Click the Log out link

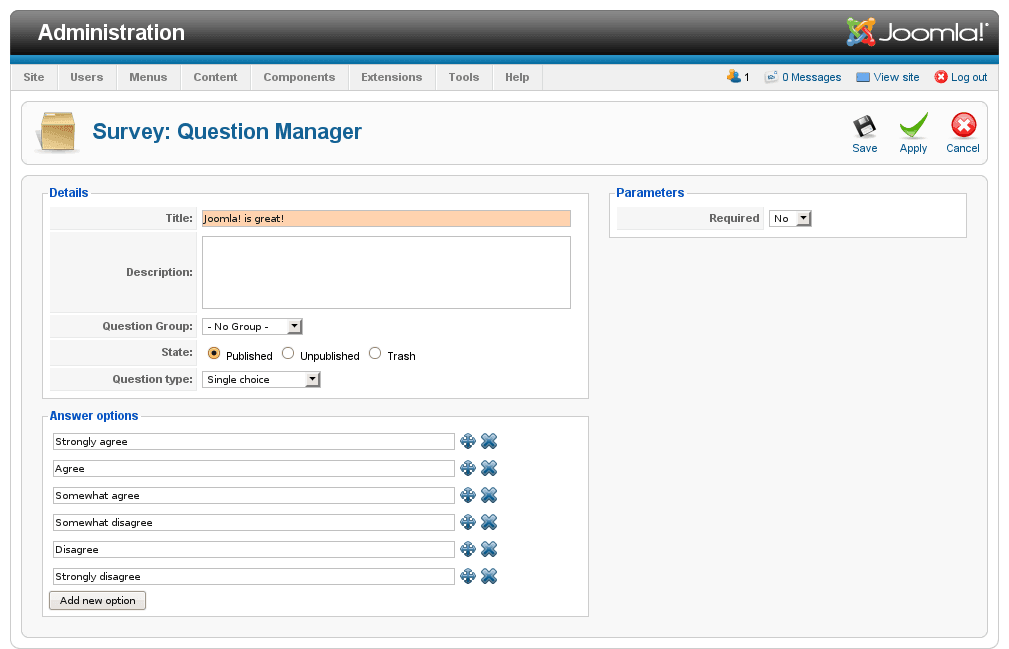tap(961, 77)
